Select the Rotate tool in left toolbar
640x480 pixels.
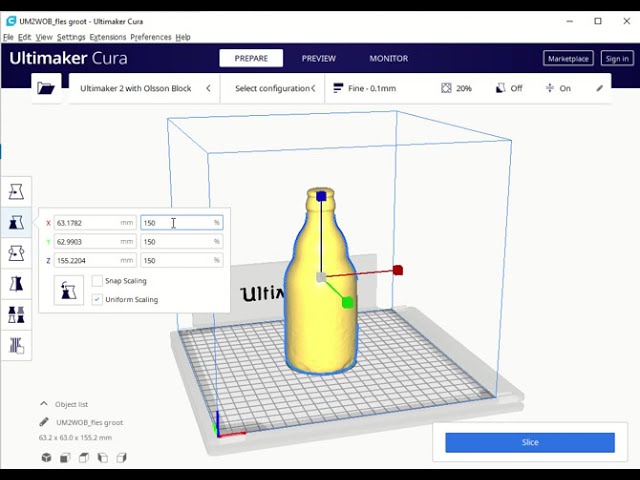(16, 253)
